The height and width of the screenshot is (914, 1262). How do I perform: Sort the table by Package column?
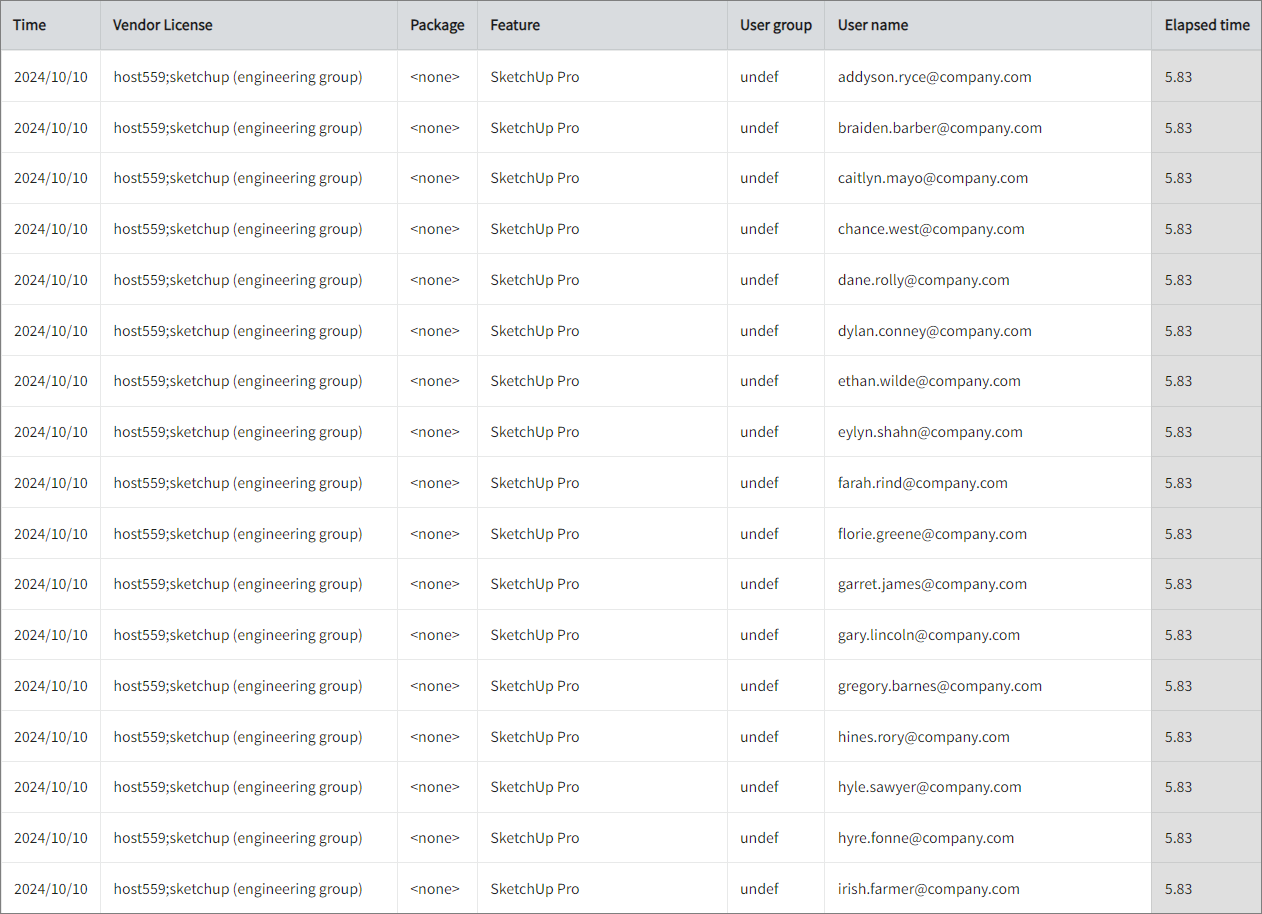(437, 25)
